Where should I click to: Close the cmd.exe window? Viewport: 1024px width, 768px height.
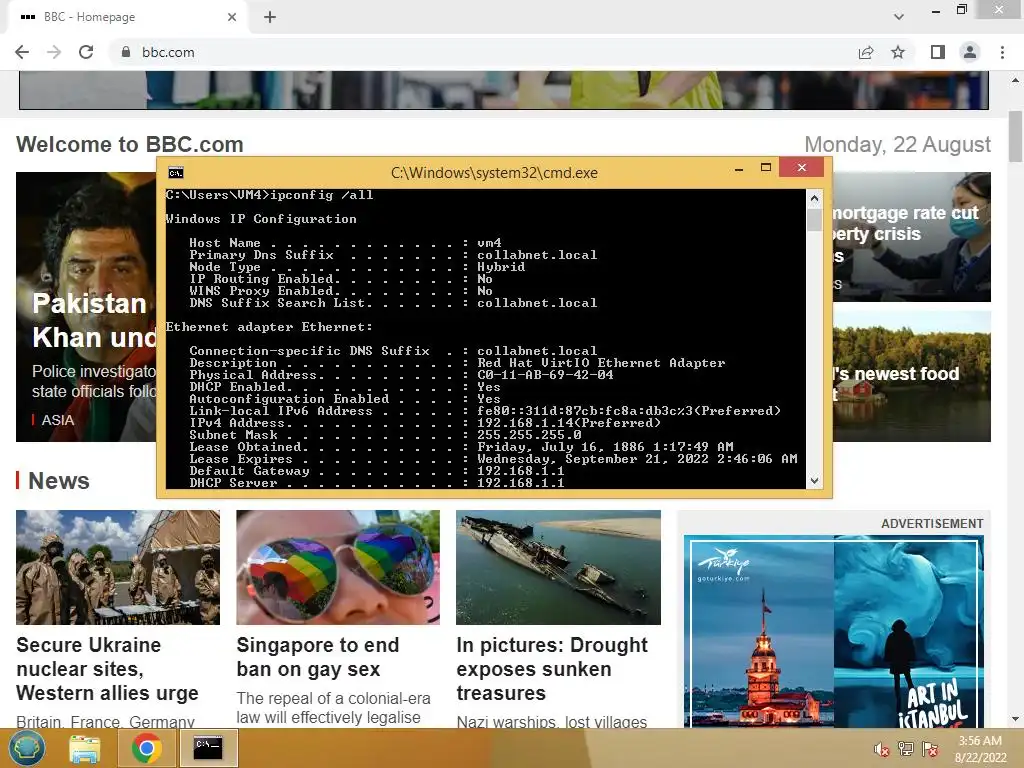(x=802, y=168)
